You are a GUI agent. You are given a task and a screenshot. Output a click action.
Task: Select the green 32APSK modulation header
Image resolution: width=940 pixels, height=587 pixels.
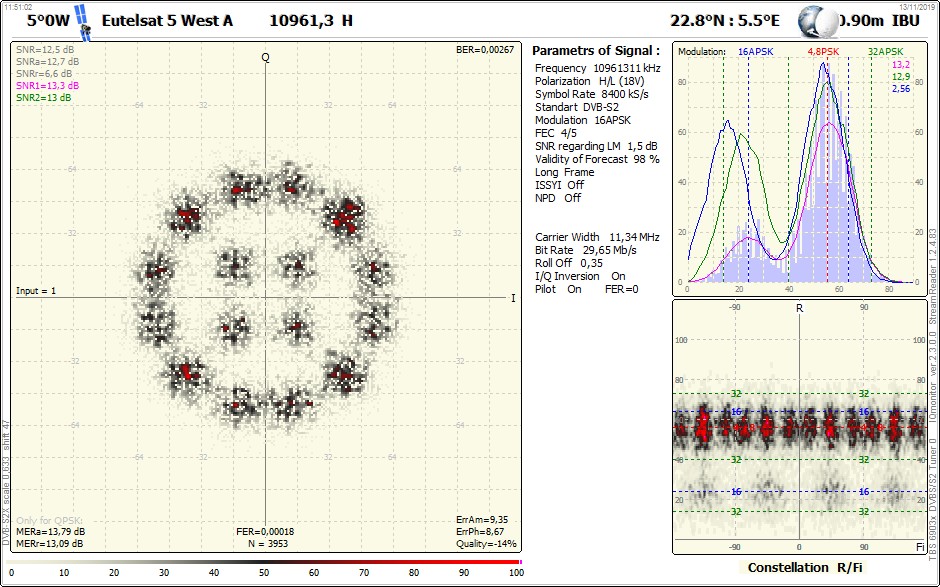point(885,51)
